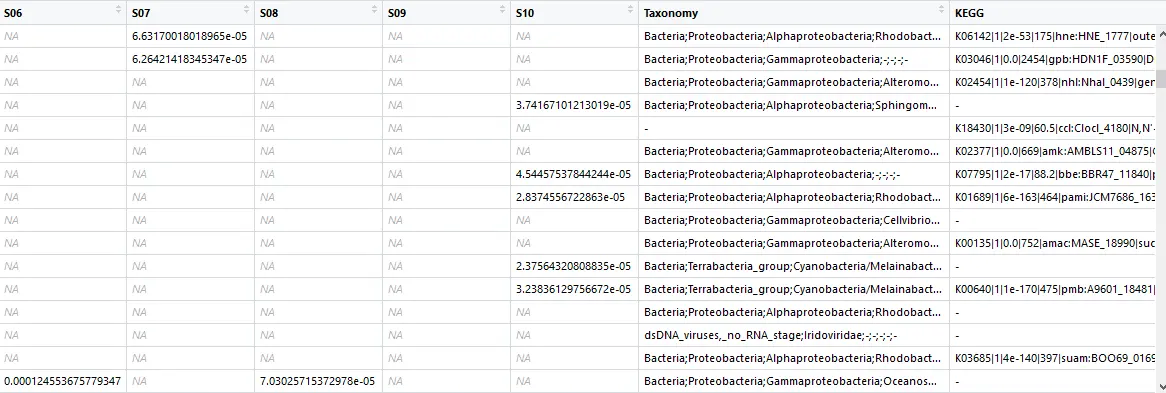Select the S10 value 4.54457537844244e-05
The height and width of the screenshot is (393, 1166).
[573, 174]
